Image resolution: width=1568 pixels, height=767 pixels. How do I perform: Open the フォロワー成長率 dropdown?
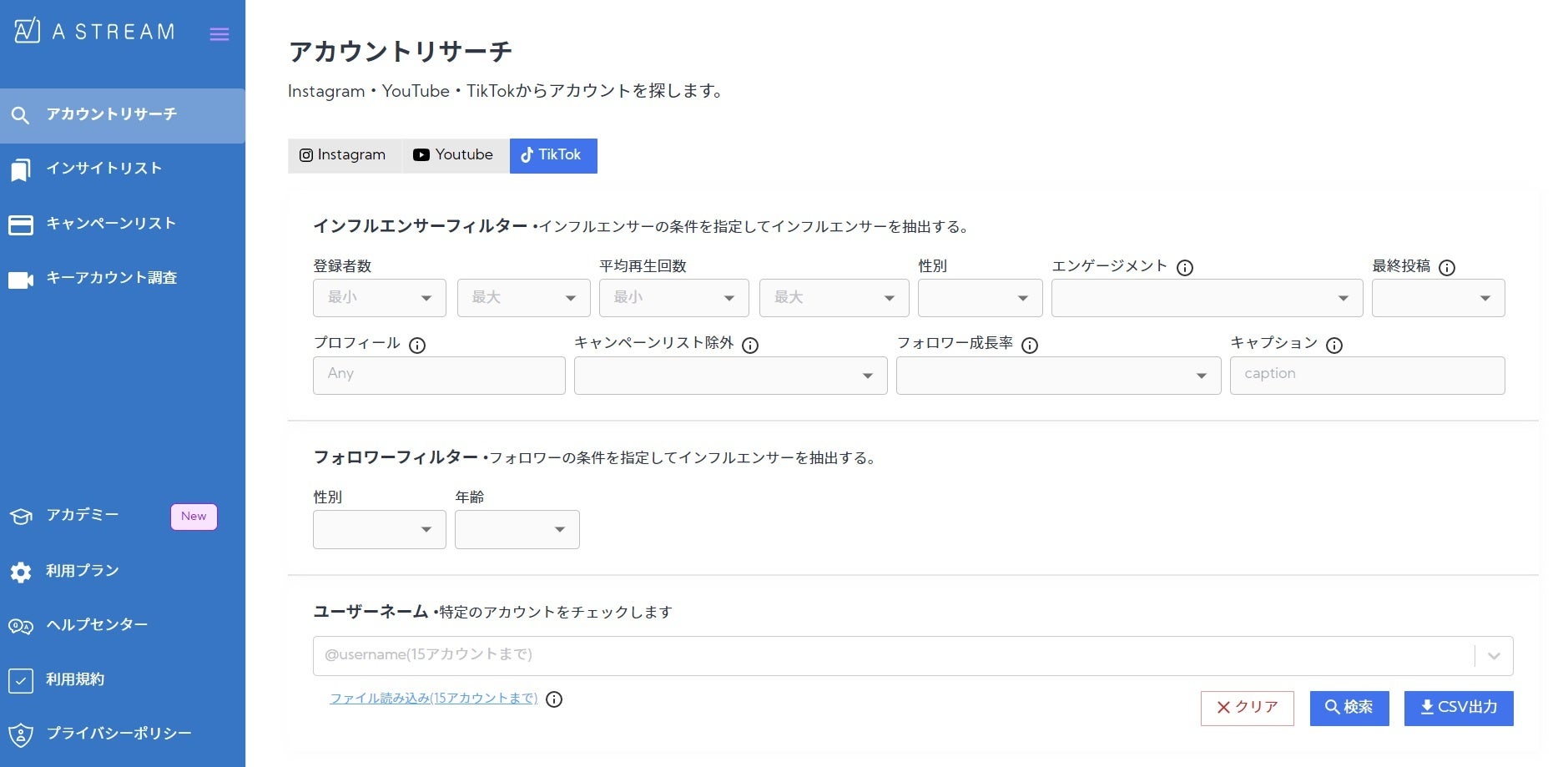[x=1057, y=376]
